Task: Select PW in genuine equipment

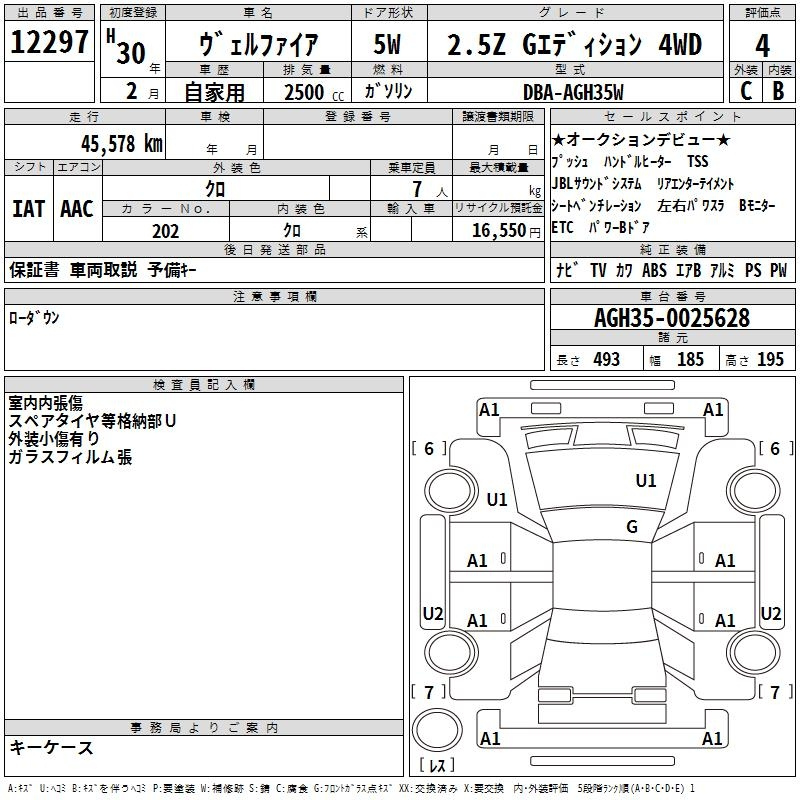Action: tap(778, 270)
